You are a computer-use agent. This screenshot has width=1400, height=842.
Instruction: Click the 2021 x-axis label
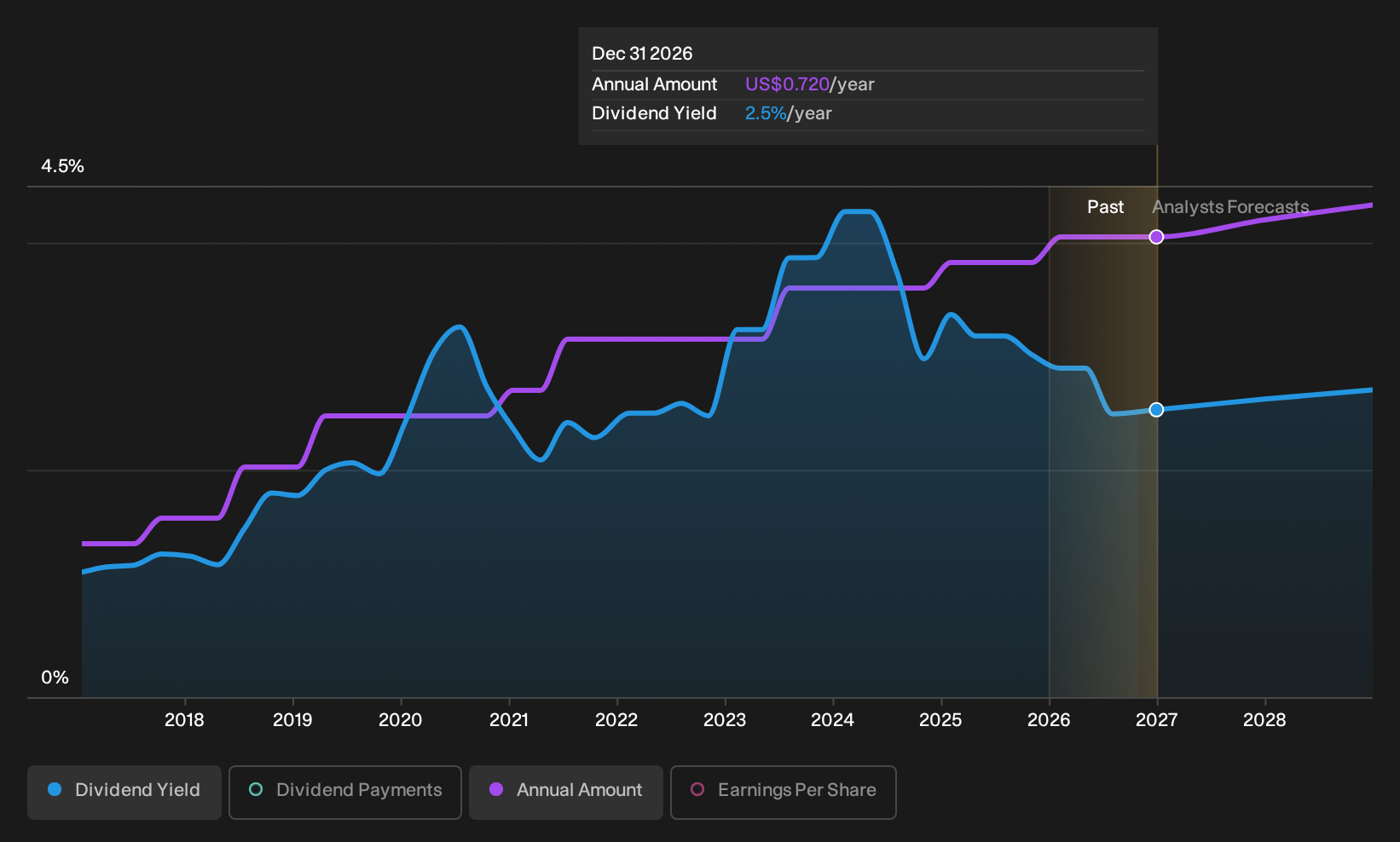coord(509,720)
